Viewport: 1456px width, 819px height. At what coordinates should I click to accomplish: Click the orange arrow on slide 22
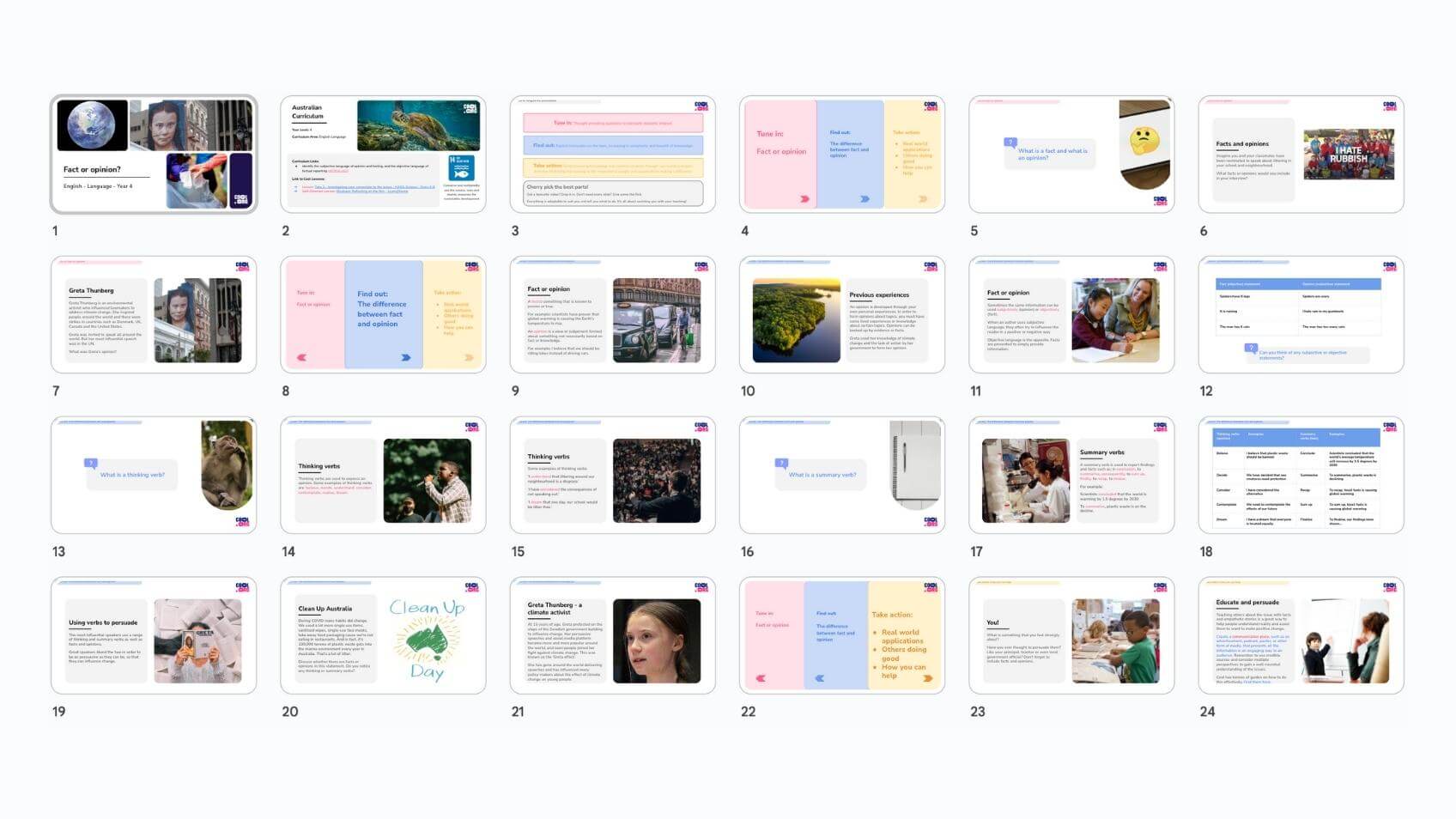tap(927, 678)
